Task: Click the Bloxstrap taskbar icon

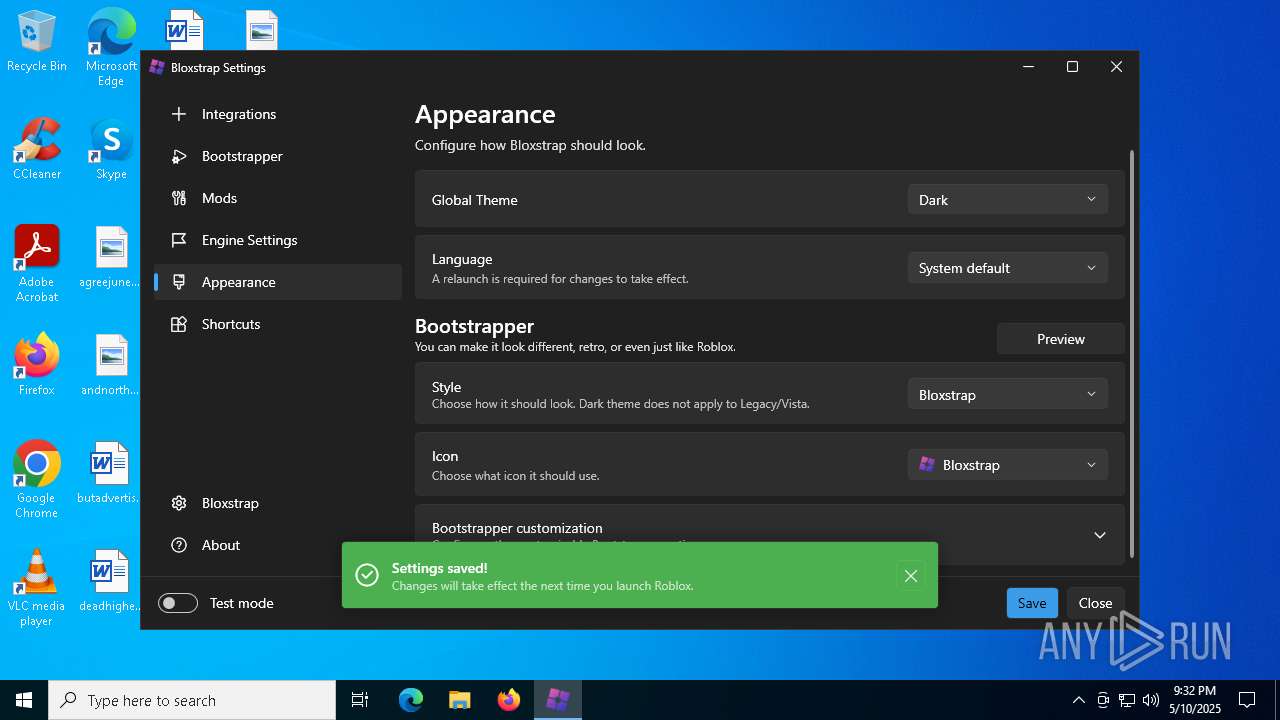Action: tap(558, 700)
